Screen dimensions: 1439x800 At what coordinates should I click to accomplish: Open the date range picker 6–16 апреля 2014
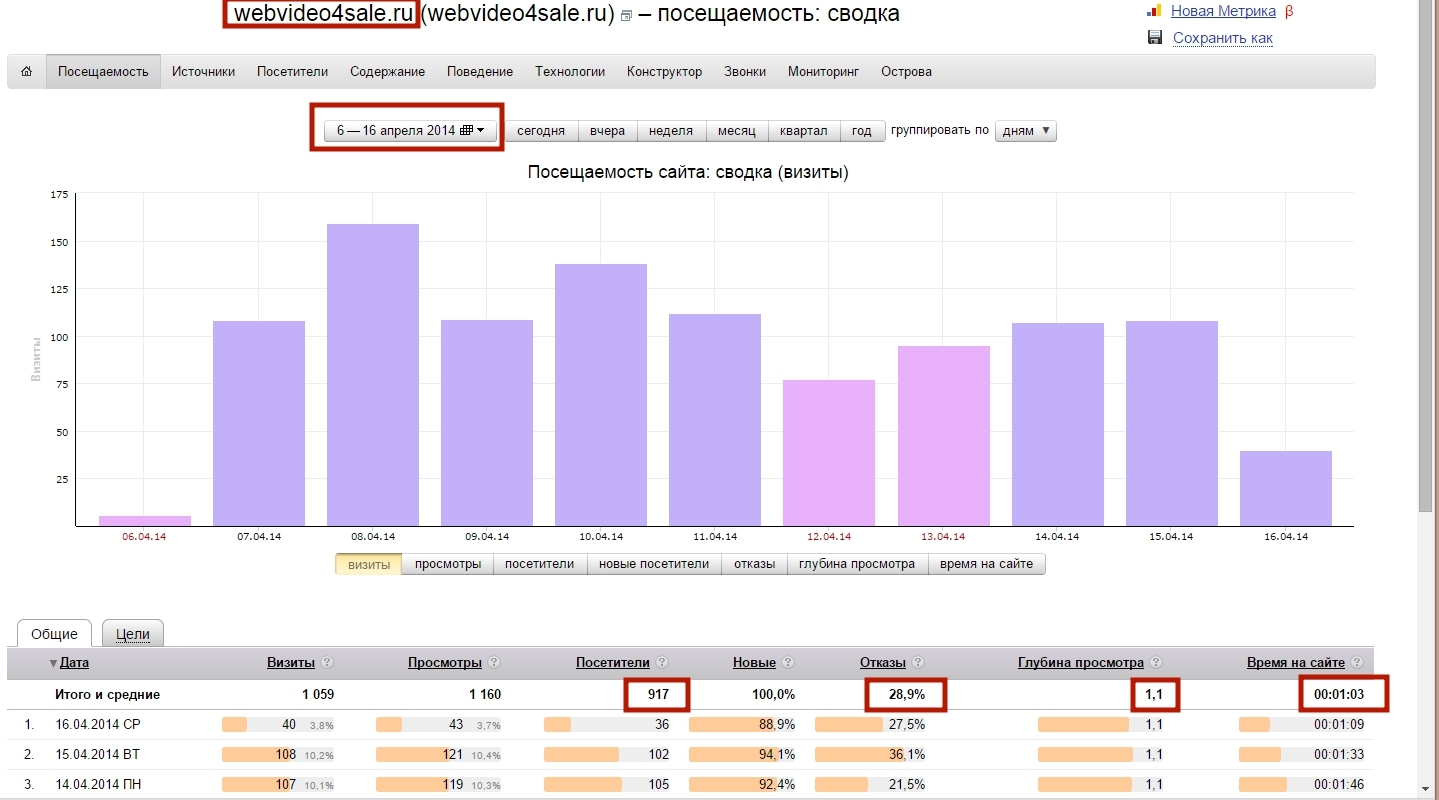pos(410,131)
